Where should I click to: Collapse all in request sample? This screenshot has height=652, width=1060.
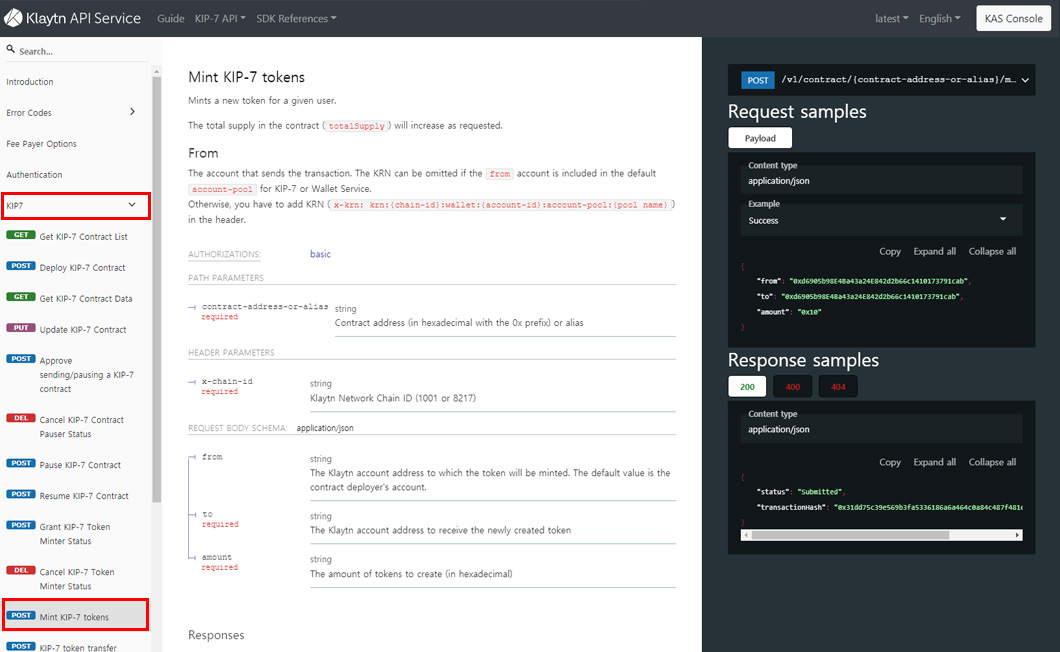point(992,252)
